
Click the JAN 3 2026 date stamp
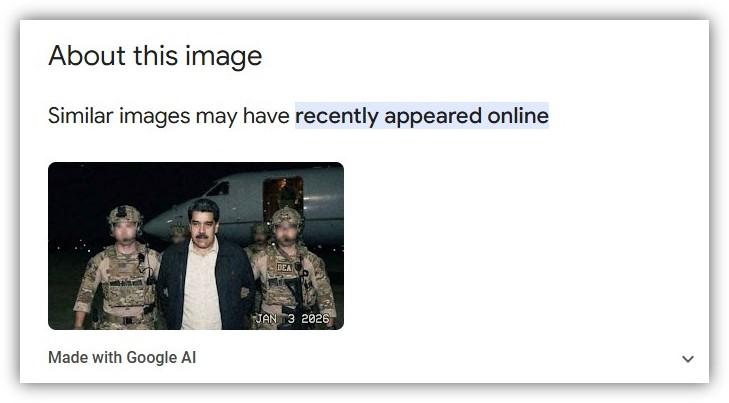pos(292,319)
